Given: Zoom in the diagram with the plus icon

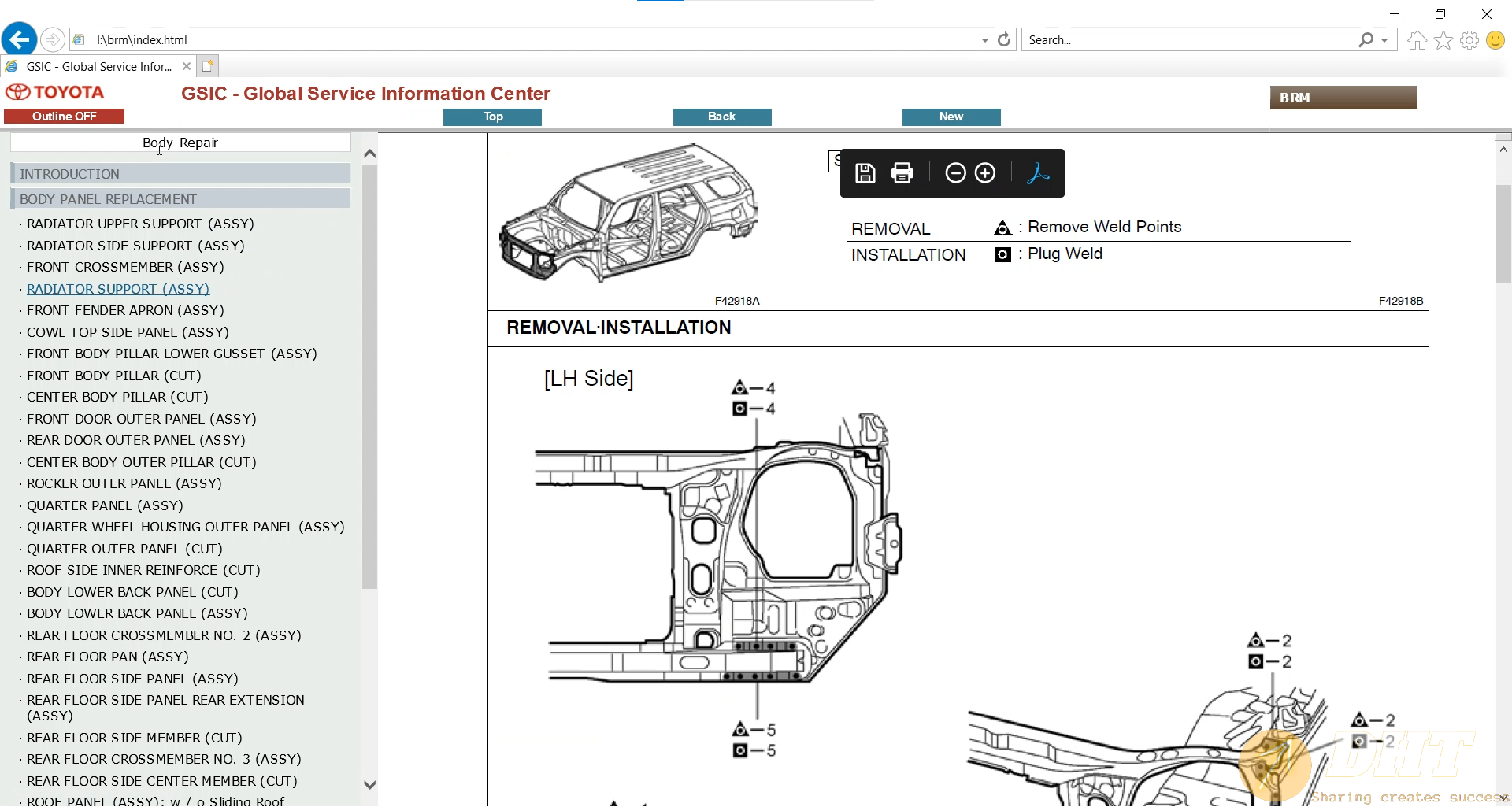Looking at the screenshot, I should (985, 172).
